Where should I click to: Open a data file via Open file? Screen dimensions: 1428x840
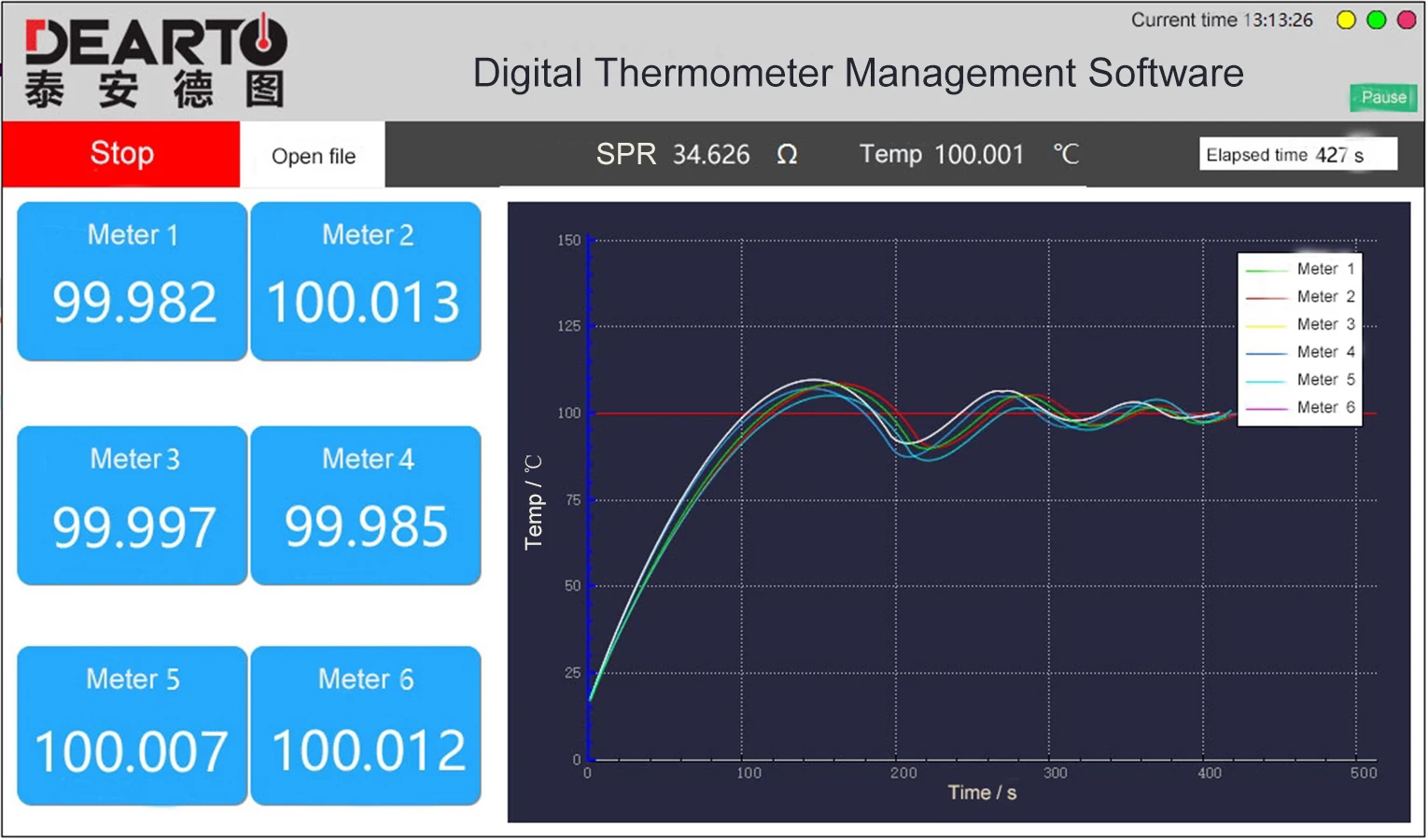313,156
